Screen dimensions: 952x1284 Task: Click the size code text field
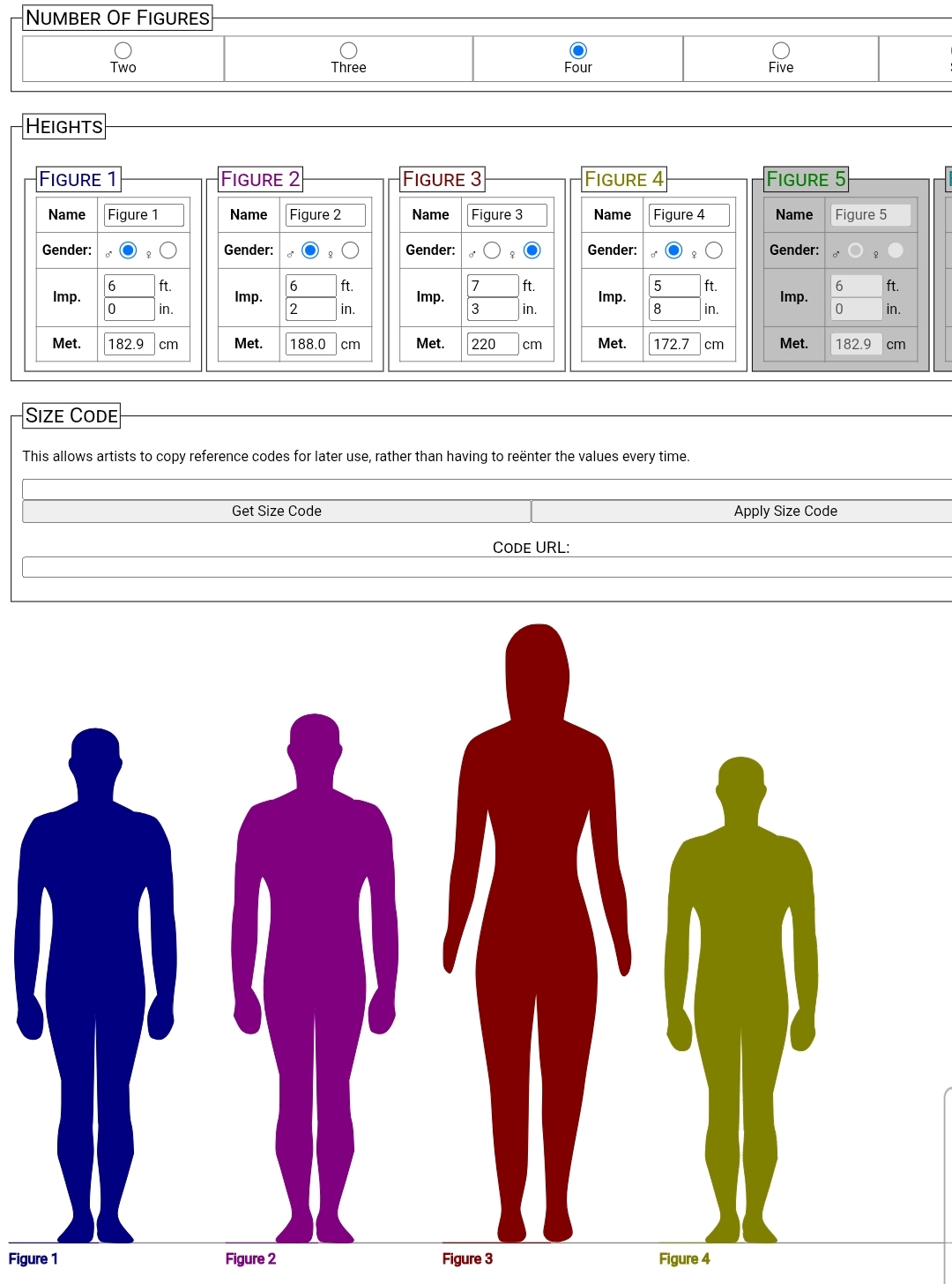click(x=487, y=489)
